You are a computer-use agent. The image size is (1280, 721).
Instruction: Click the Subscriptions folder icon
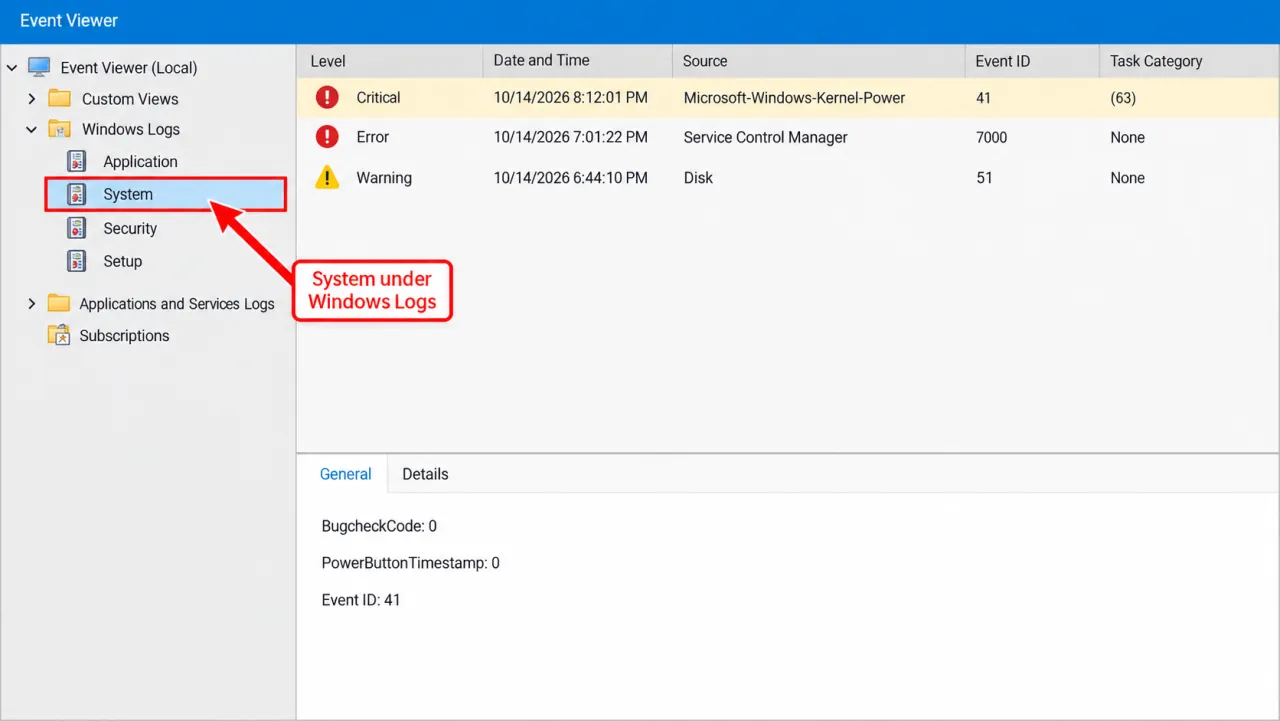click(59, 335)
